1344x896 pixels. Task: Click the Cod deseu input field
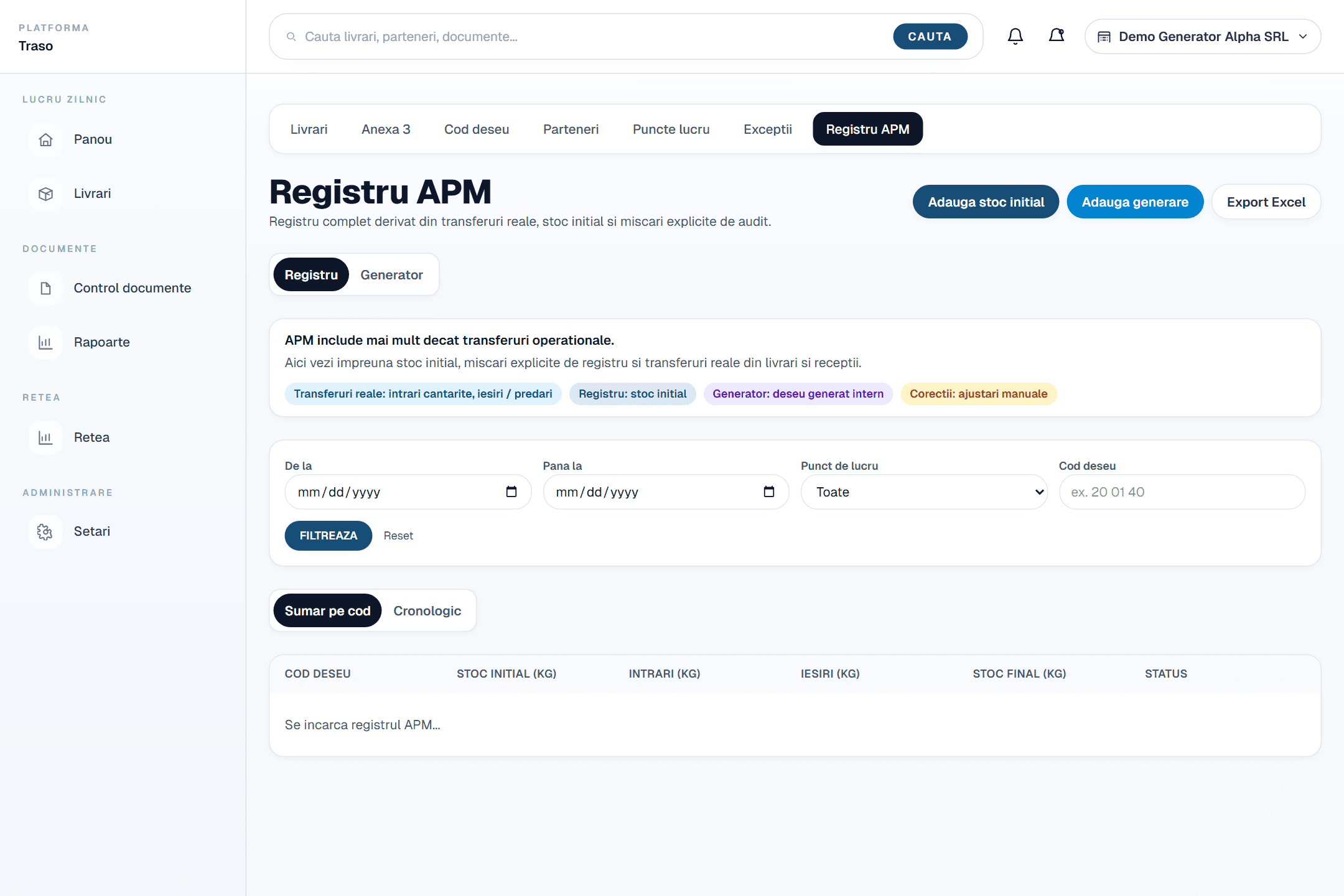(1182, 492)
